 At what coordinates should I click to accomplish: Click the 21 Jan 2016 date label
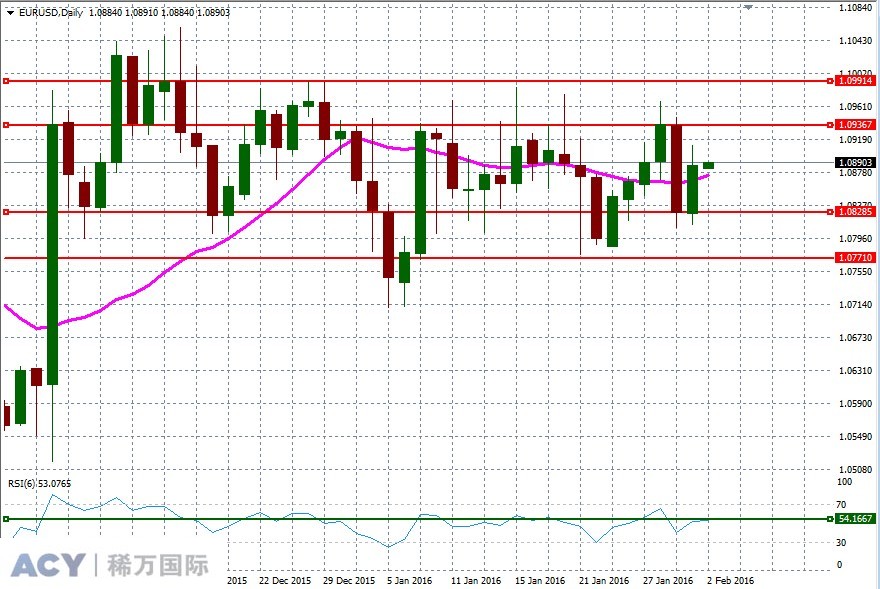604,581
